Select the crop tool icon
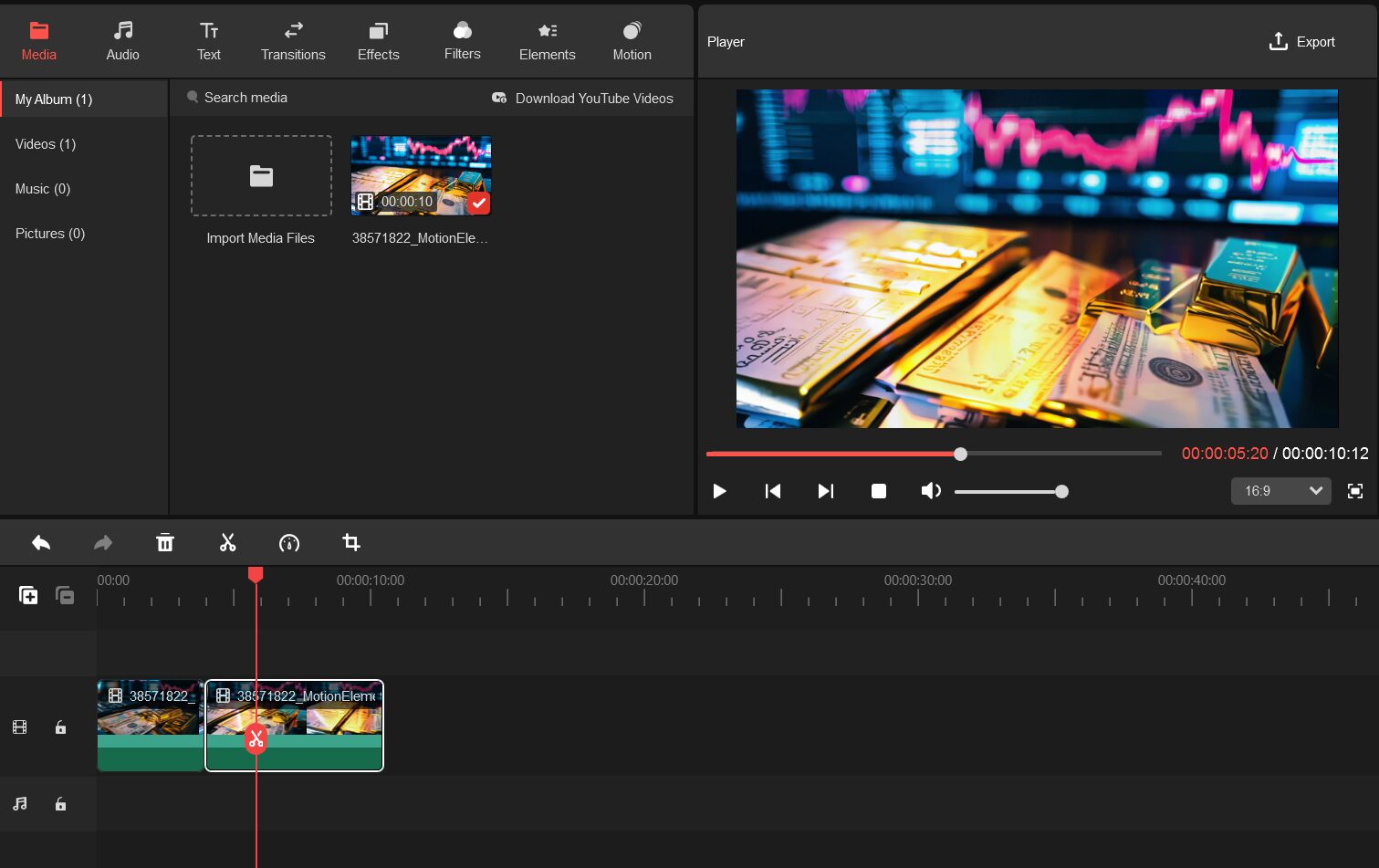Viewport: 1379px width, 868px height. pyautogui.click(x=350, y=543)
